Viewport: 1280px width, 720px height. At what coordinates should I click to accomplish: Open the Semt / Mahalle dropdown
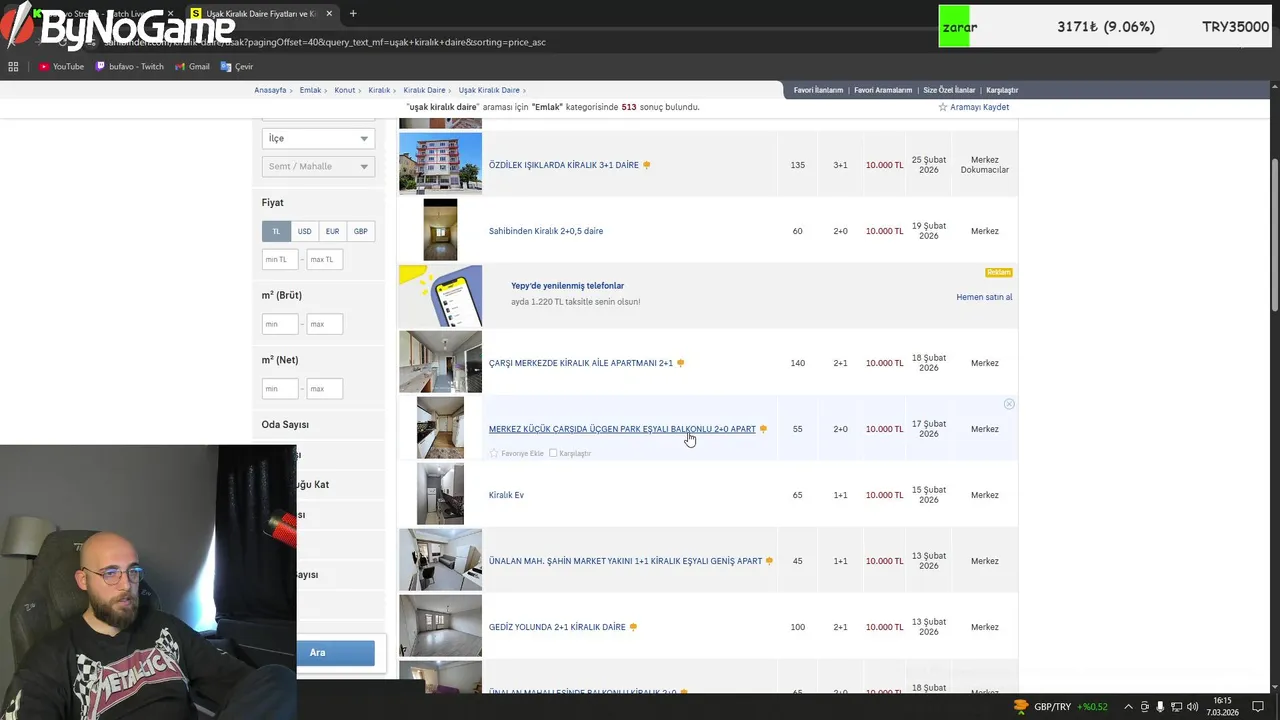click(x=318, y=166)
